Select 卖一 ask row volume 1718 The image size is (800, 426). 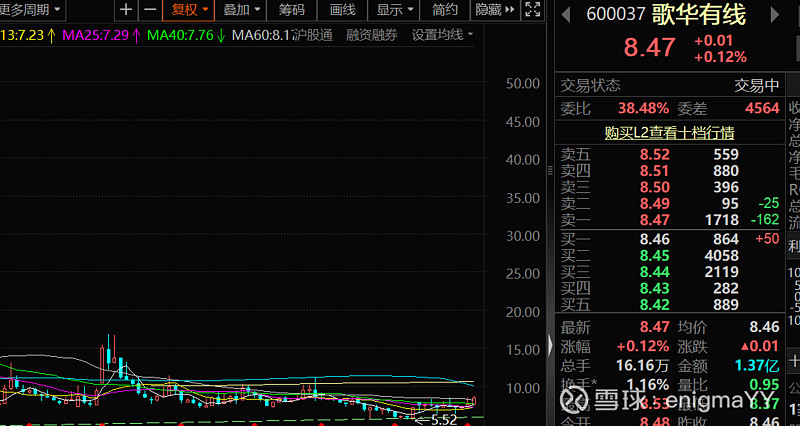720,220
